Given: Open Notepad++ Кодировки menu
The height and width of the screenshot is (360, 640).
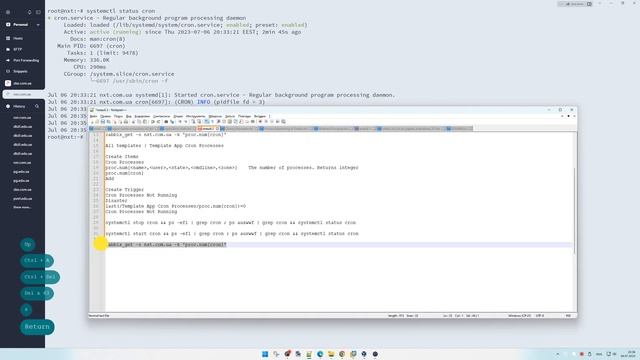Looking at the screenshot, I should pos(142,116).
